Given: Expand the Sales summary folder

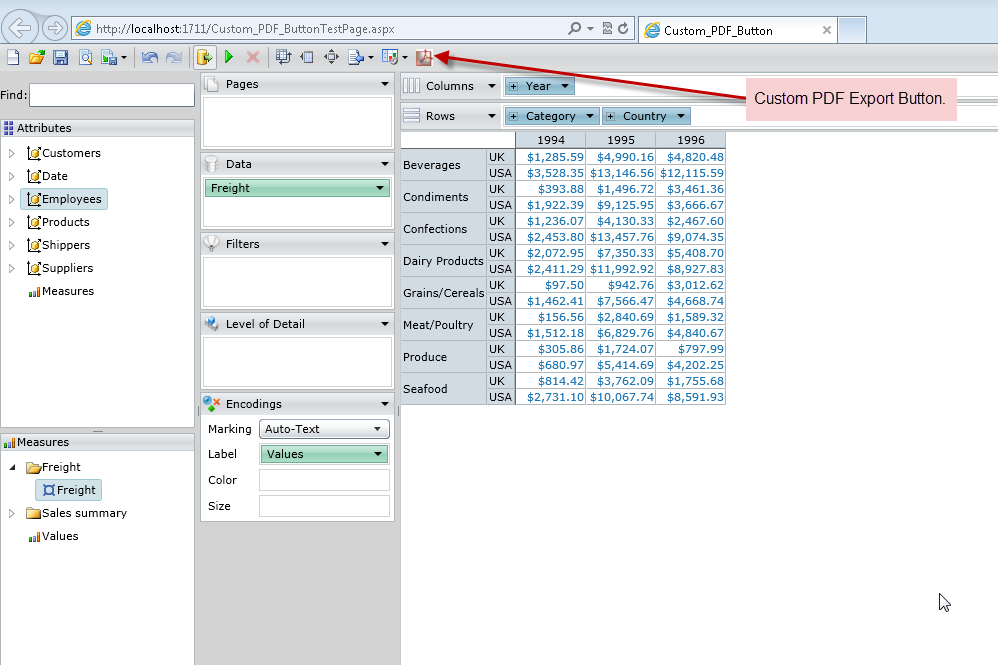Looking at the screenshot, I should pos(11,513).
